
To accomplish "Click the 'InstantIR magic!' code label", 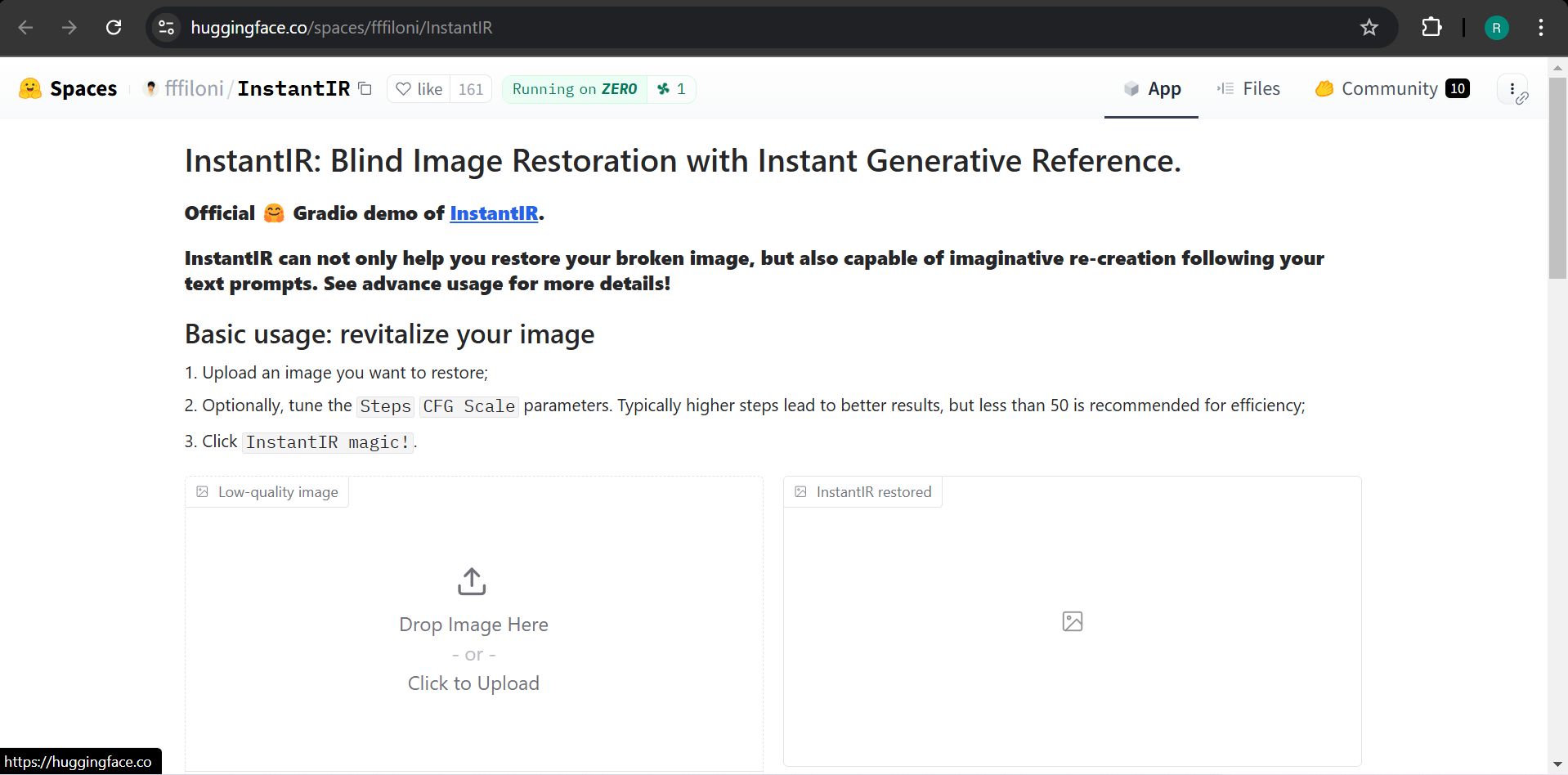I will pyautogui.click(x=328, y=442).
